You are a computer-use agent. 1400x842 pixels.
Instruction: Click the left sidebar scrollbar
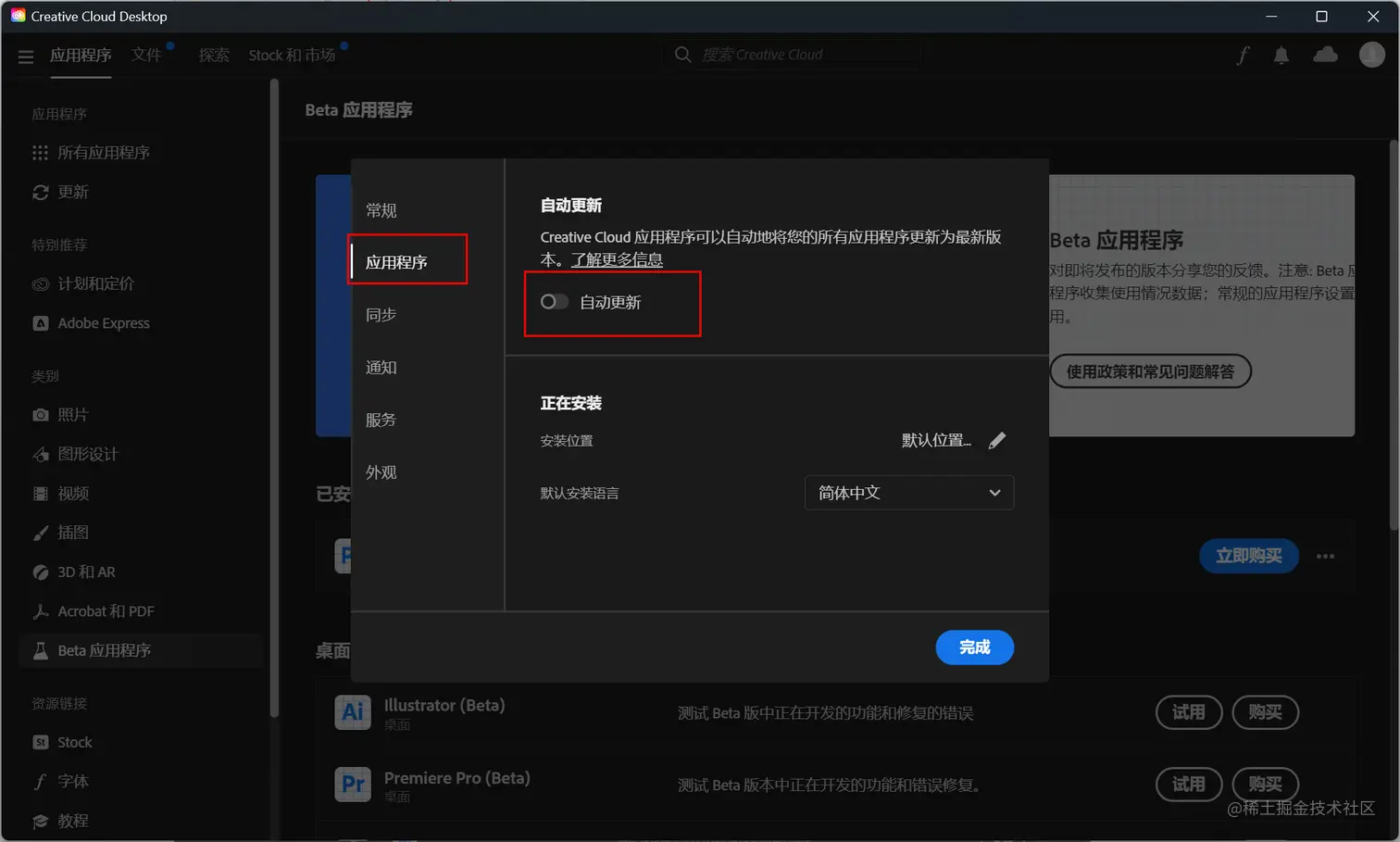(x=274, y=398)
